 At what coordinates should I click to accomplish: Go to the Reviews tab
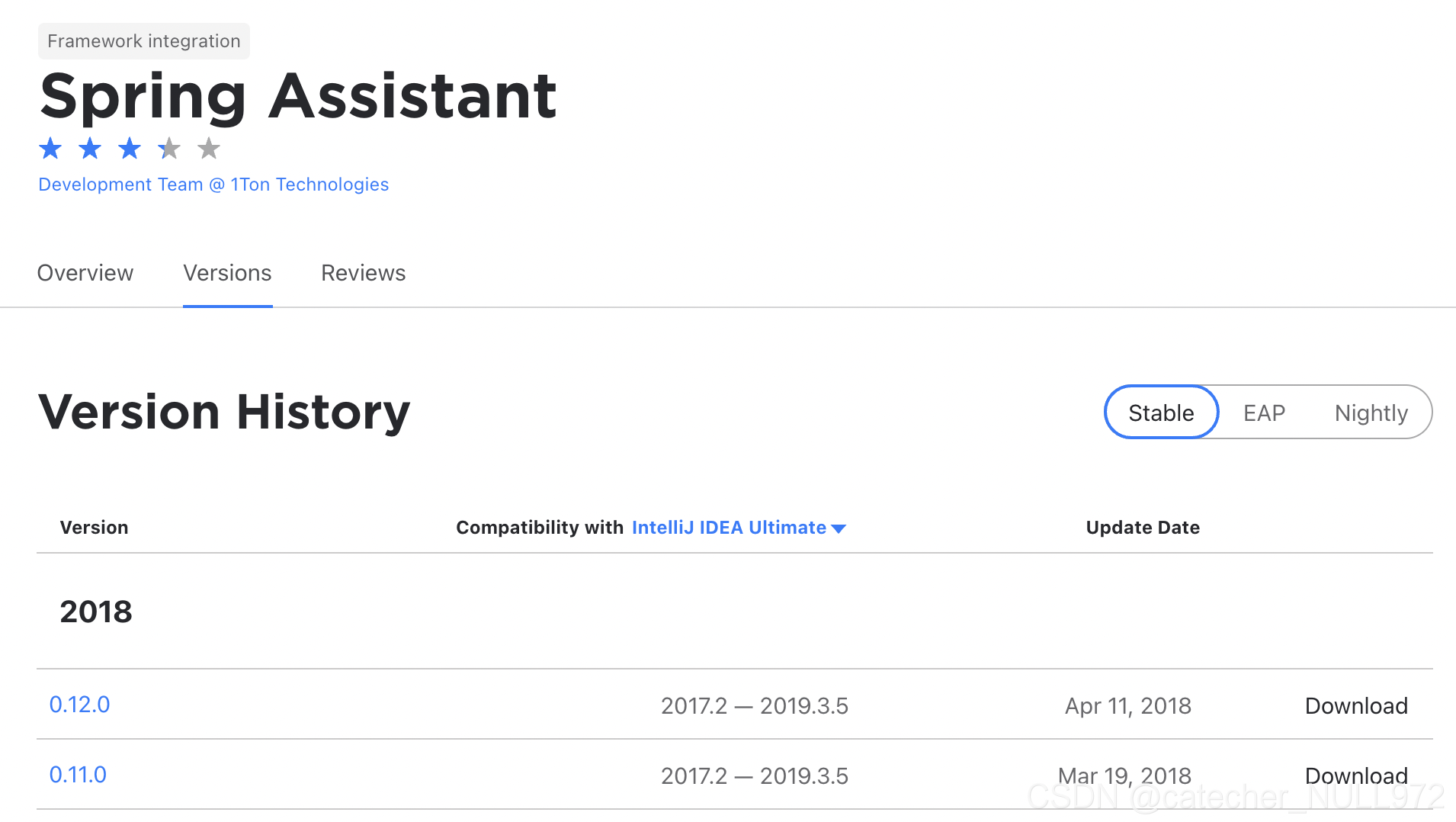point(363,273)
